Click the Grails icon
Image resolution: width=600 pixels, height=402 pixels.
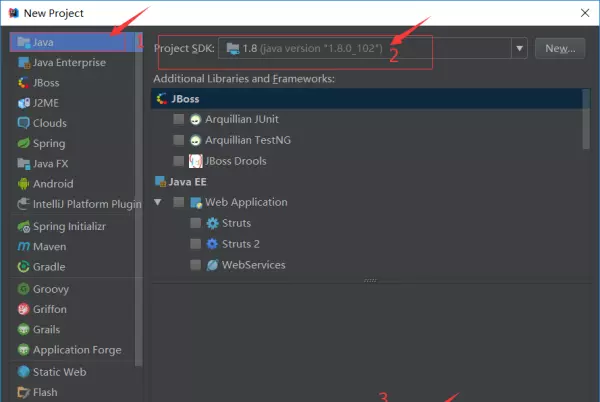pos(23,329)
